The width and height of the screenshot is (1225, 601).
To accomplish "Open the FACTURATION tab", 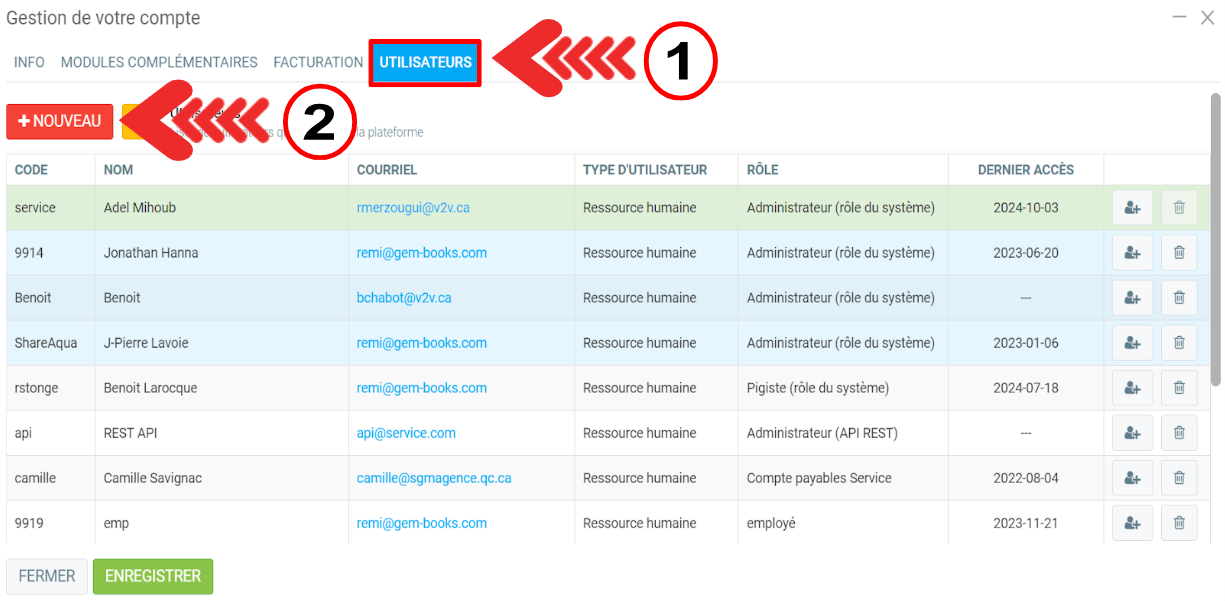I will pos(318,62).
